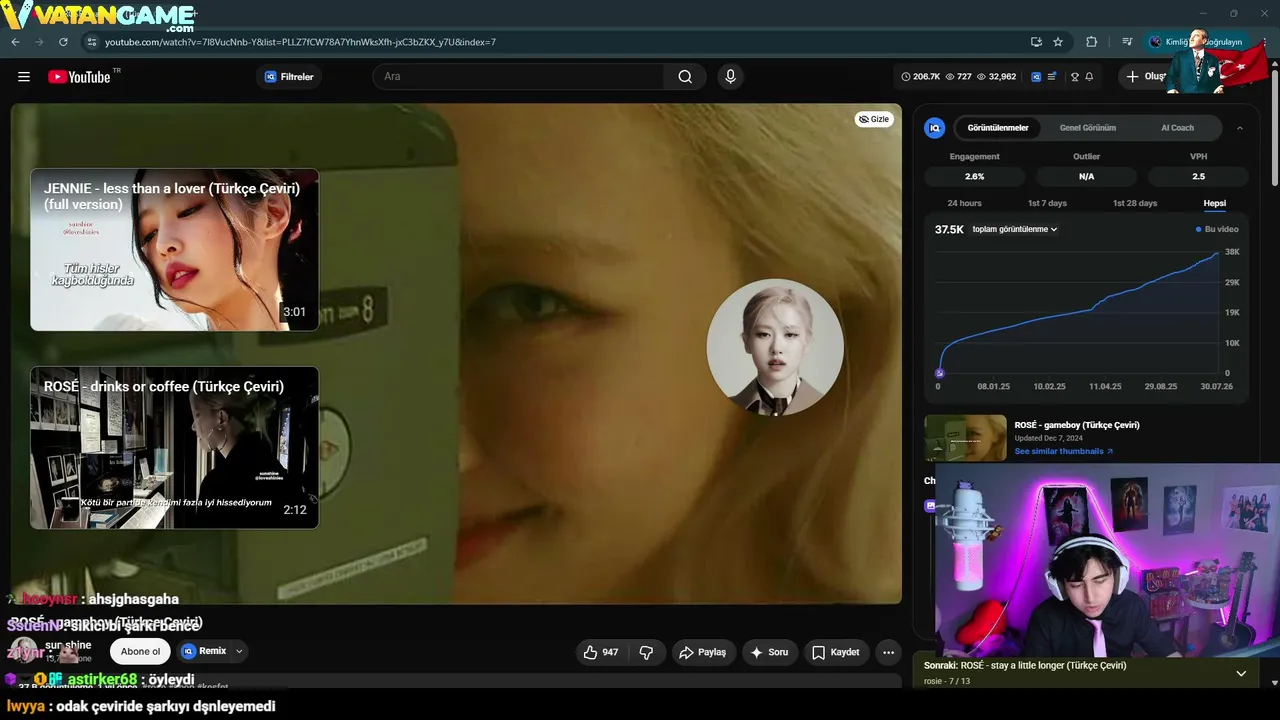Start voice search with the microphone
The height and width of the screenshot is (720, 1280).
click(x=730, y=77)
